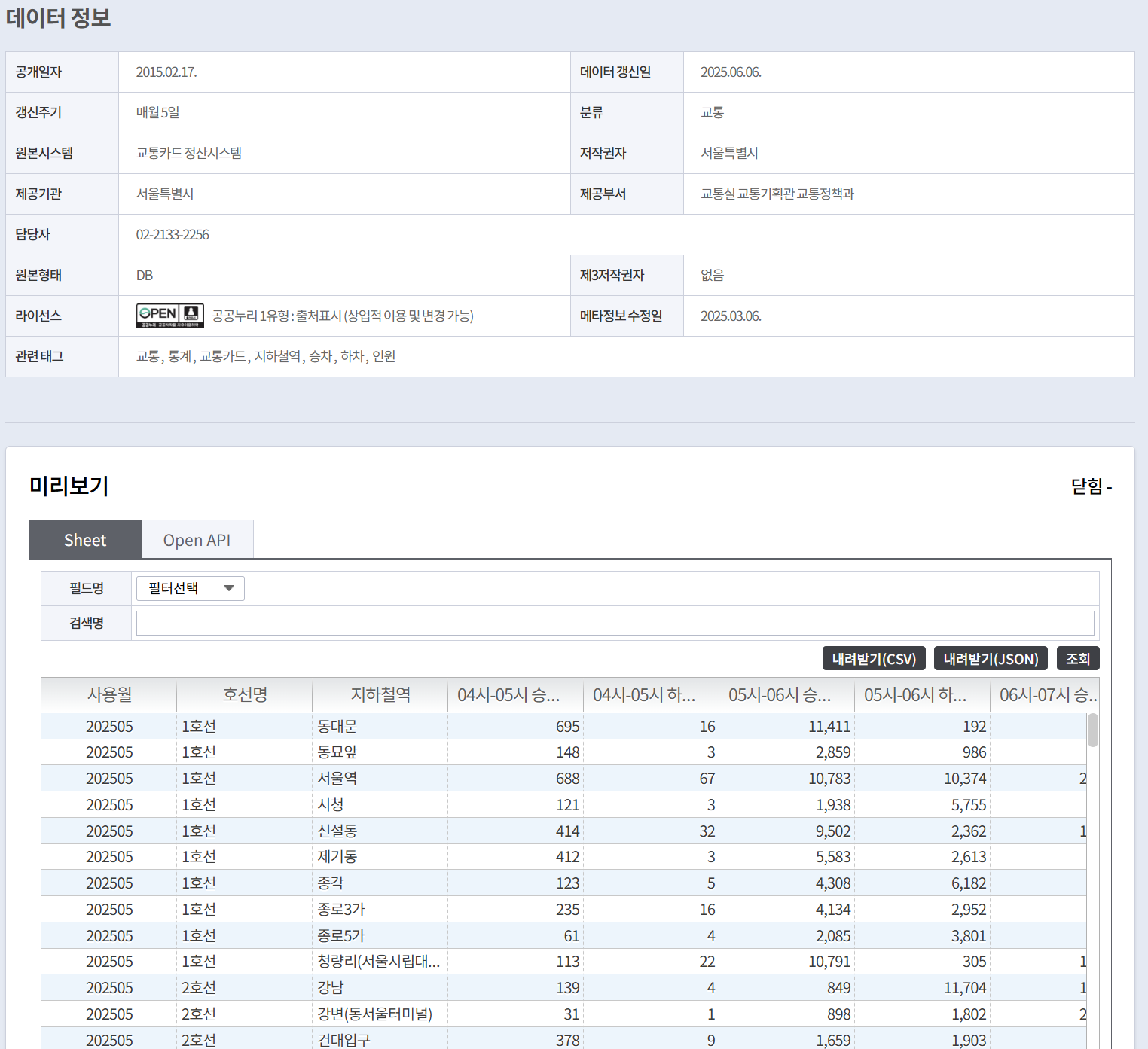
Task: Click the 05시-06시 하... column header
Action: (923, 694)
